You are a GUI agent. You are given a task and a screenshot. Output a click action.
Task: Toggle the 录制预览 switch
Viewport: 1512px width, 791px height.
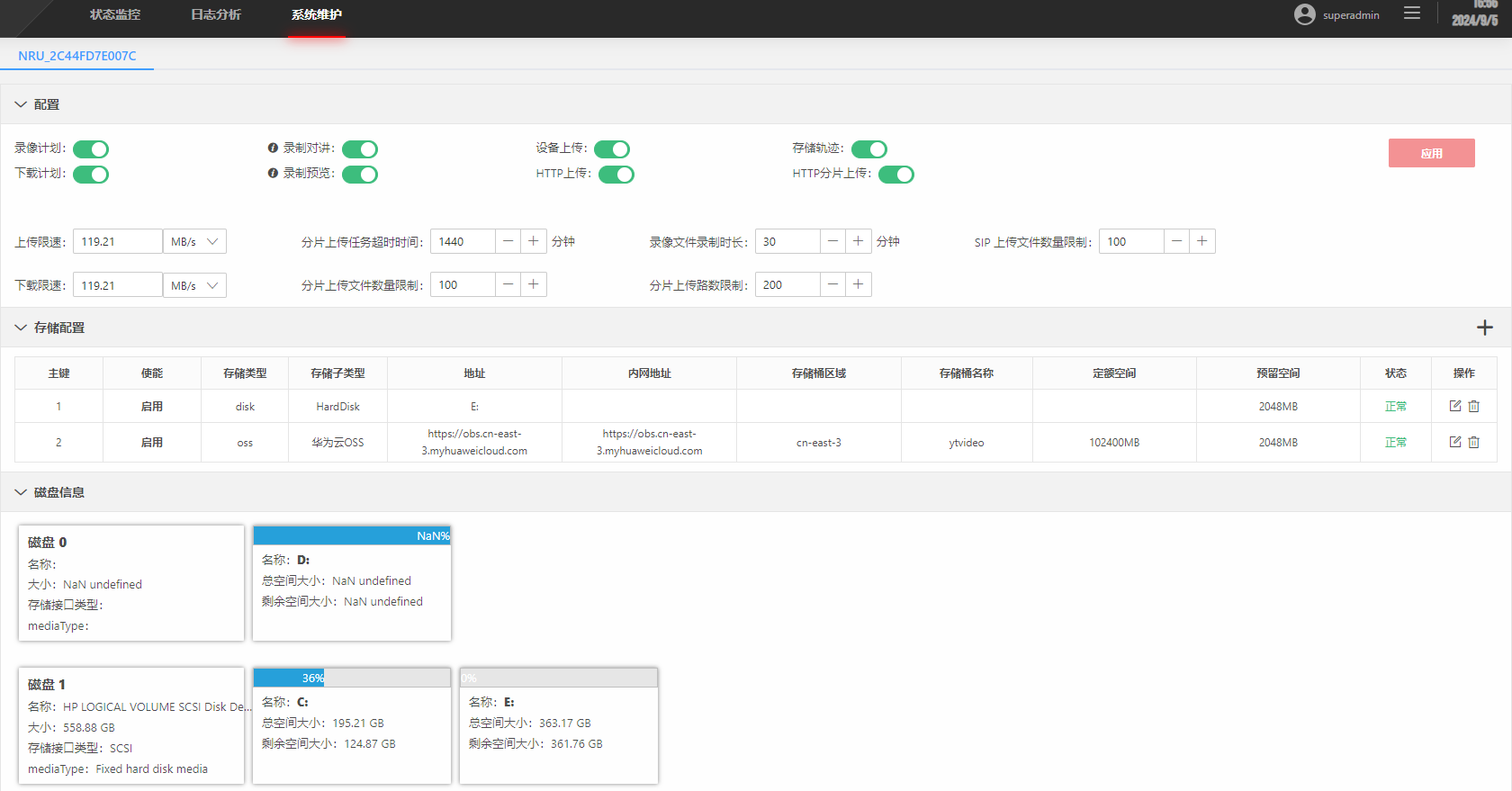tap(360, 175)
